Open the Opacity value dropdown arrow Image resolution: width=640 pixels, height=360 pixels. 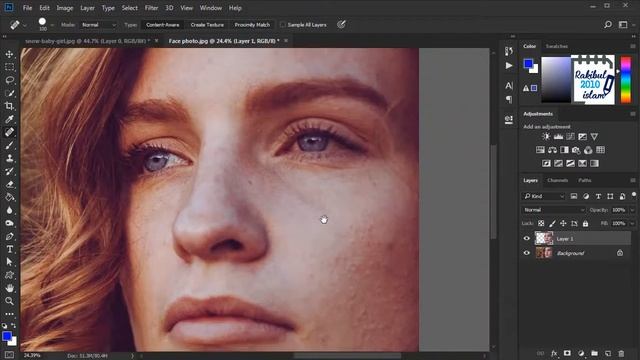tap(632, 210)
